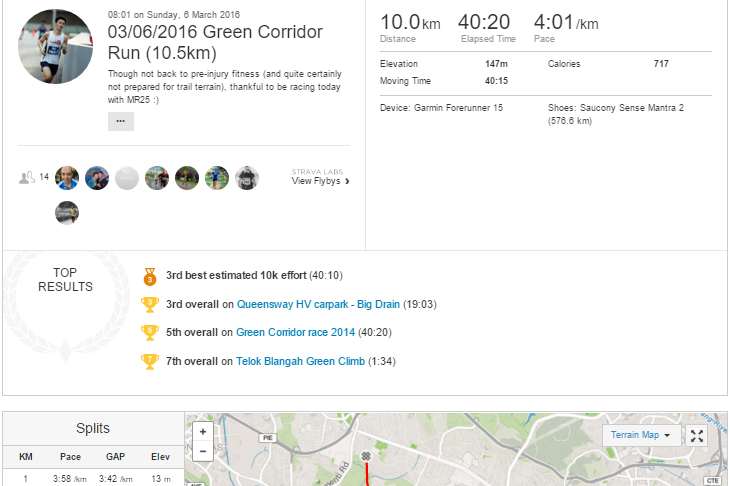Click the 7th overall trophy icon

coord(149,362)
